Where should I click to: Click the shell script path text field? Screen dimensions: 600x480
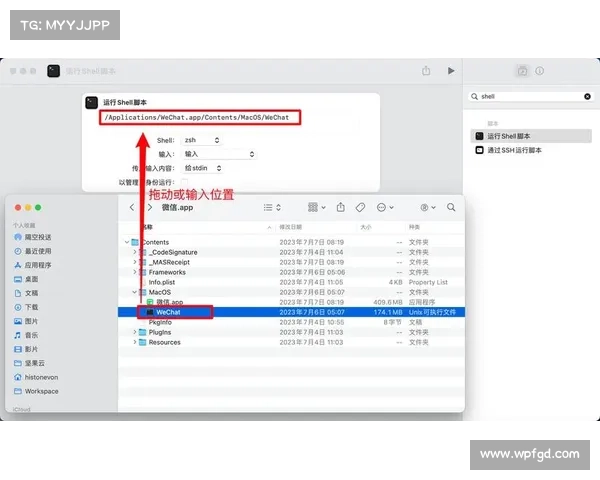click(200, 117)
